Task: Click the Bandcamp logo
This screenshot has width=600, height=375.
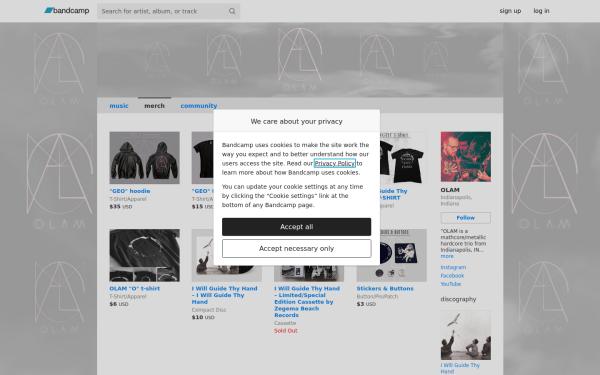Action: tap(67, 11)
